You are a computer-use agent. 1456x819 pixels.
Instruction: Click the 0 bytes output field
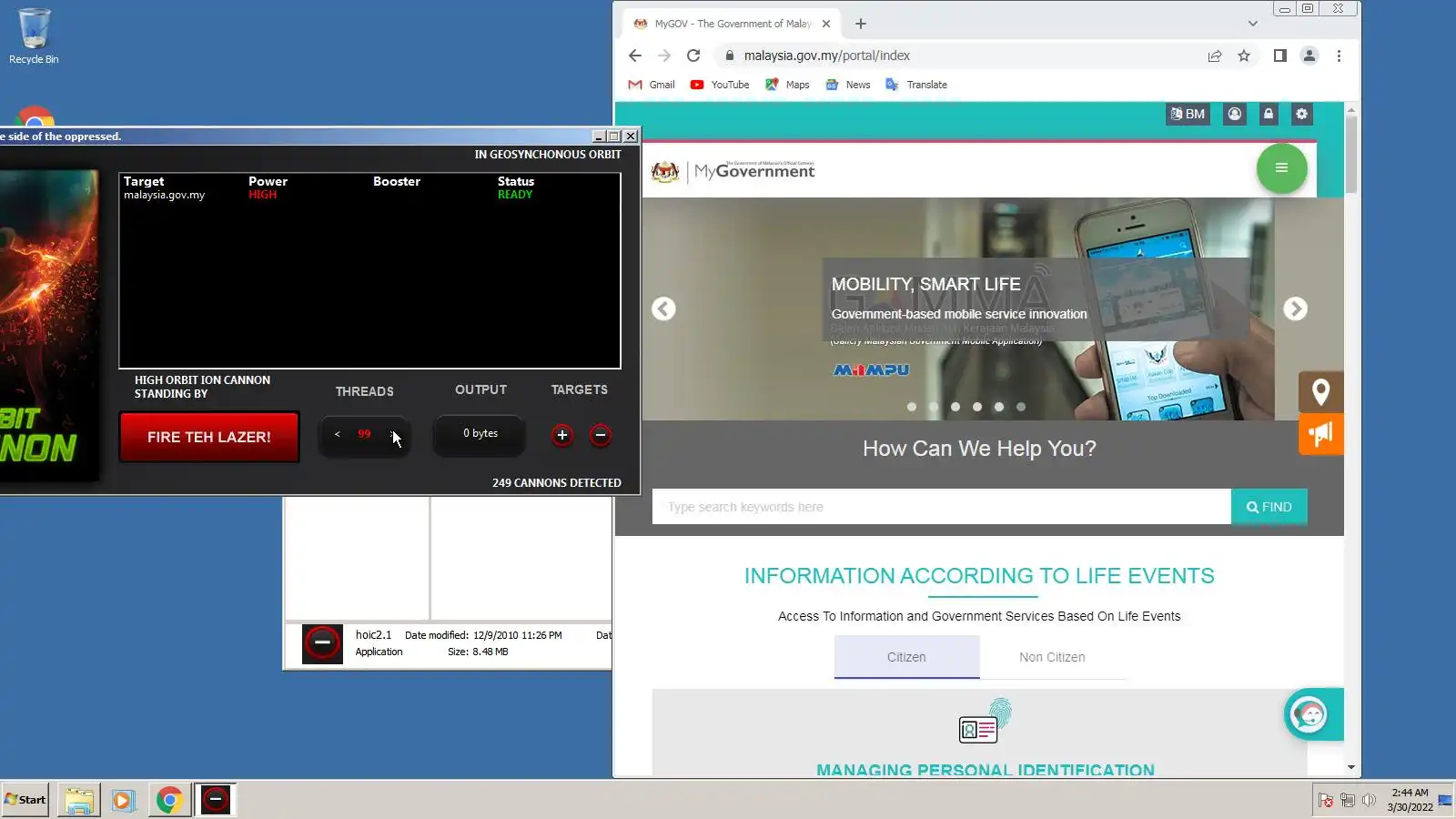[x=480, y=434]
